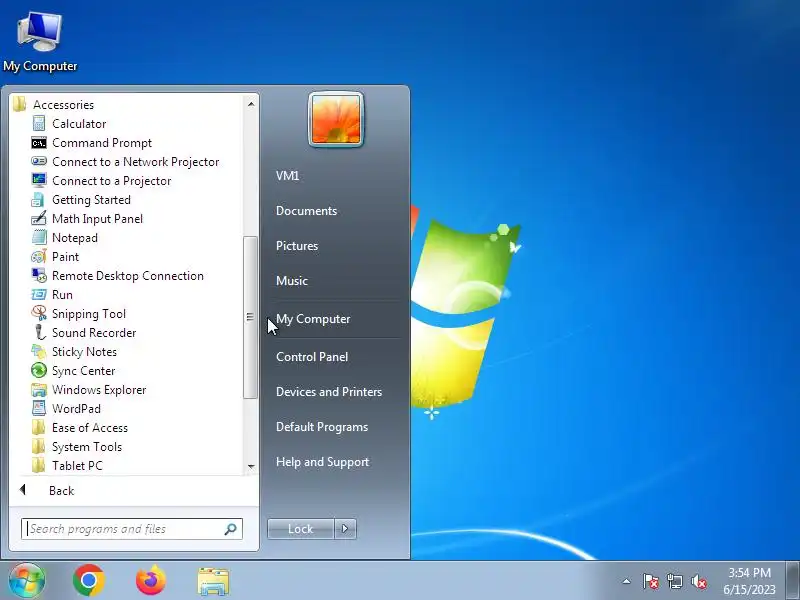Screen dimensions: 800x600
Task: Open Control Panel
Action: (312, 357)
